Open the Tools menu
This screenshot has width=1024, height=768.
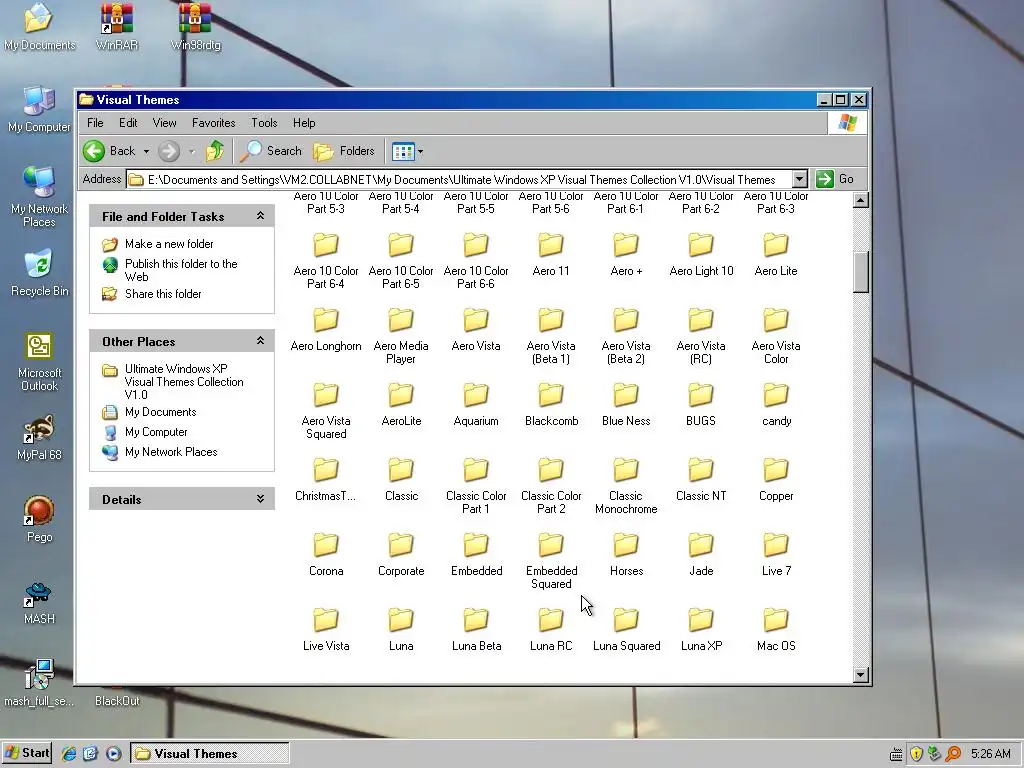coord(264,123)
